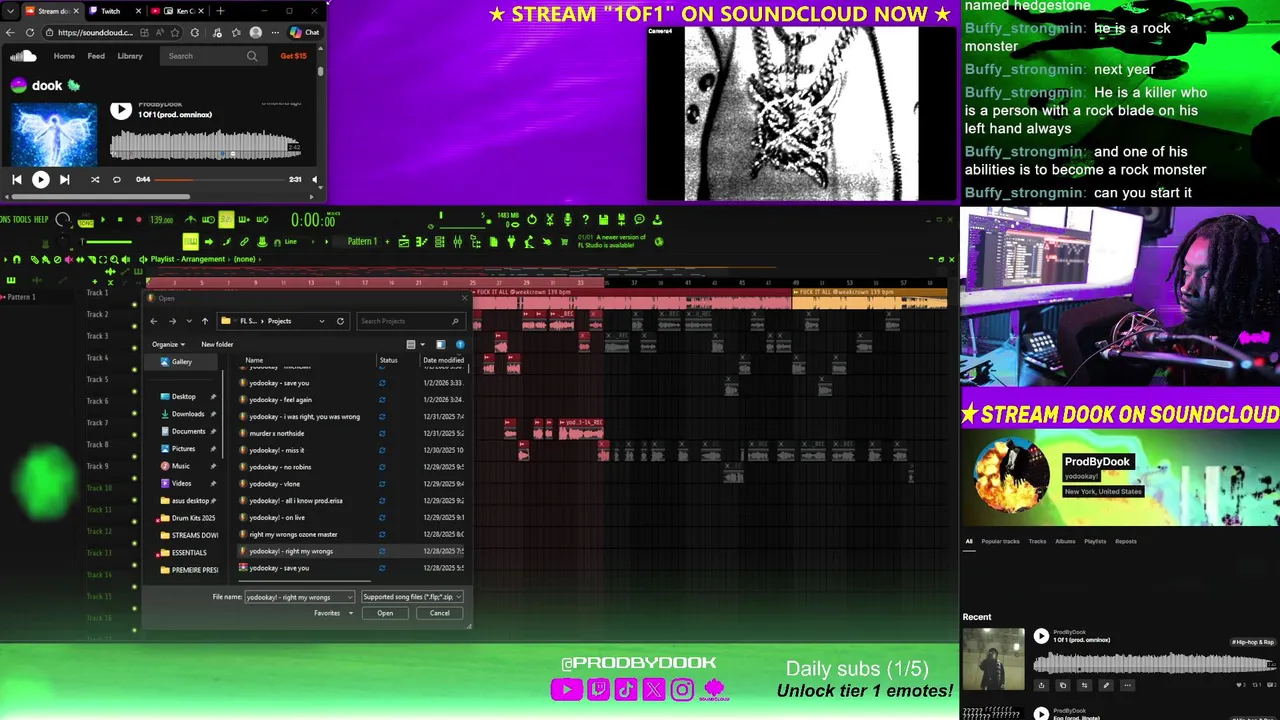The width and height of the screenshot is (1280, 720).
Task: Select the playlist magnet snap icon
Action: (x=17, y=259)
